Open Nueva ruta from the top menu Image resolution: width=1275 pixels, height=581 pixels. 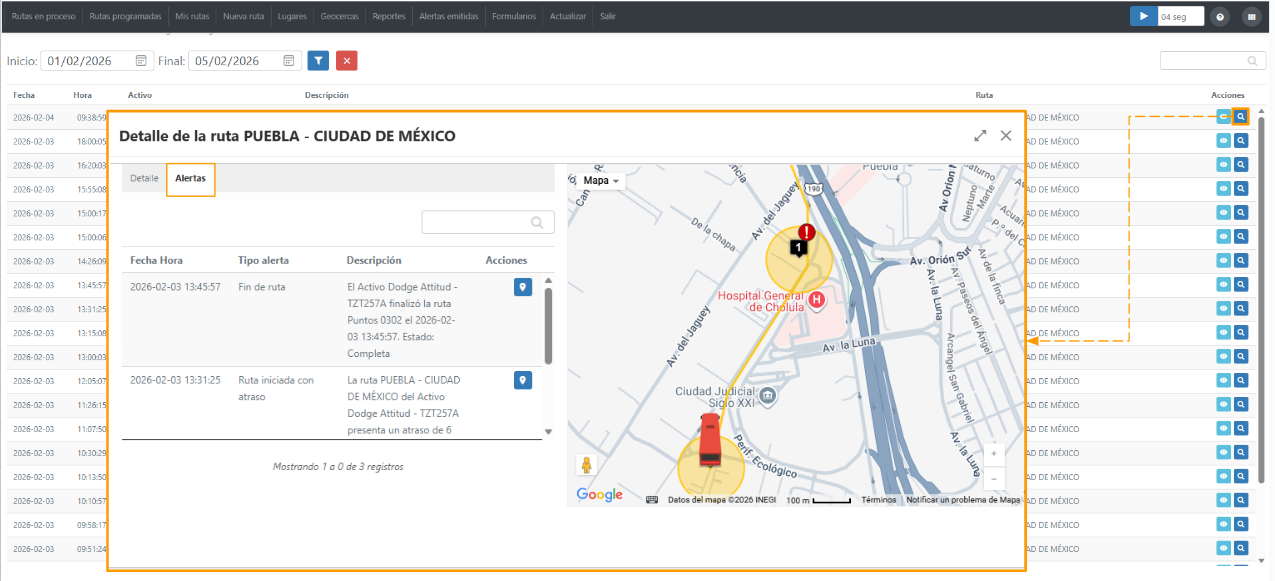(244, 17)
